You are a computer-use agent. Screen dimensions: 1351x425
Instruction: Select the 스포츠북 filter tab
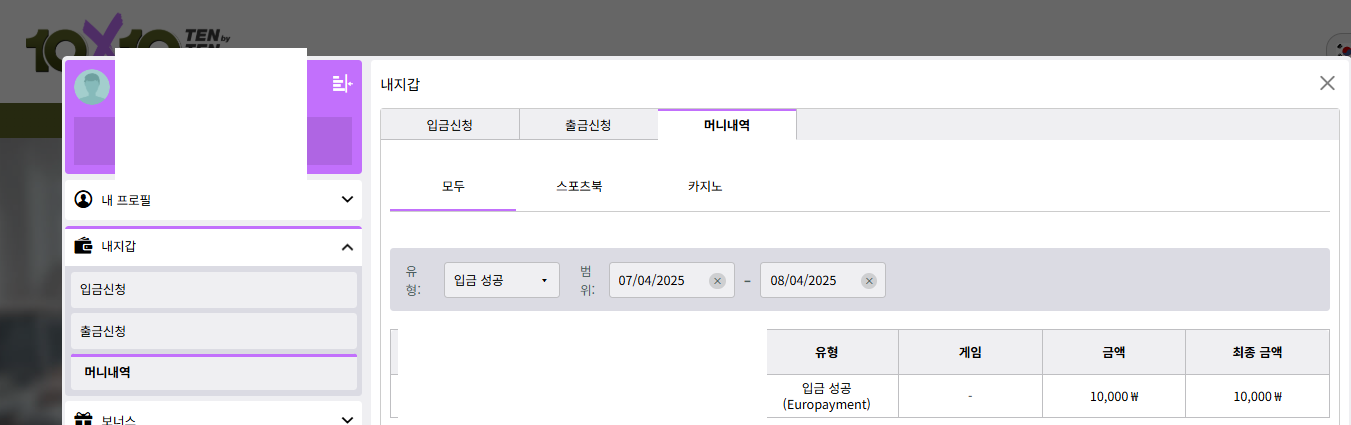click(579, 187)
